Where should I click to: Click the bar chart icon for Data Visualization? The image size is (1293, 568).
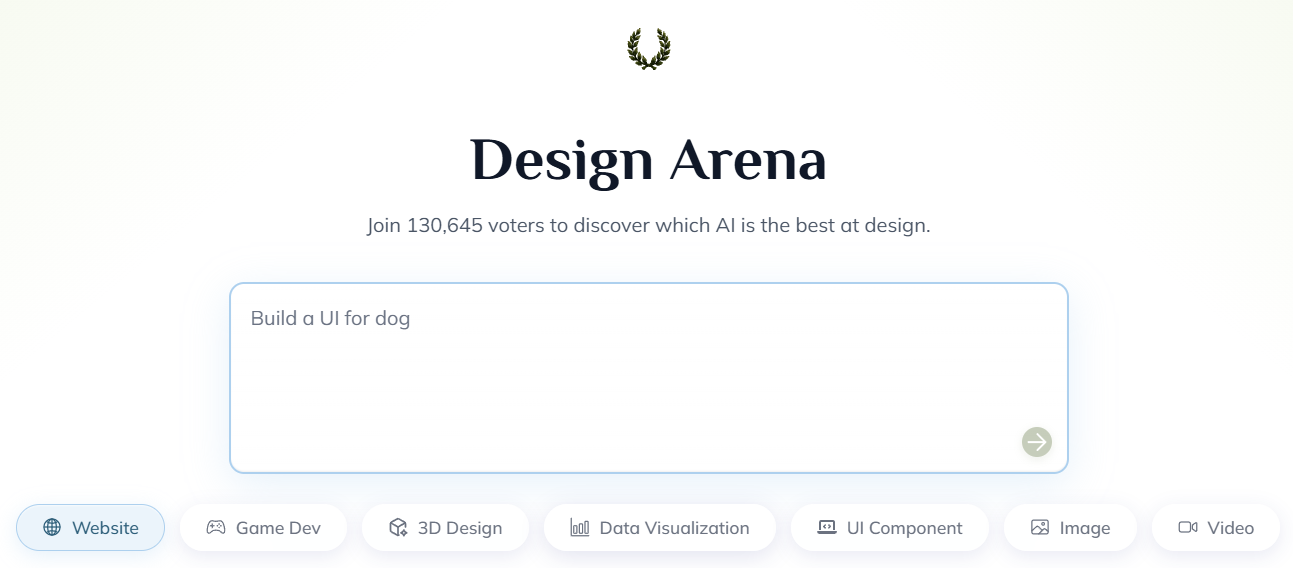coord(580,528)
